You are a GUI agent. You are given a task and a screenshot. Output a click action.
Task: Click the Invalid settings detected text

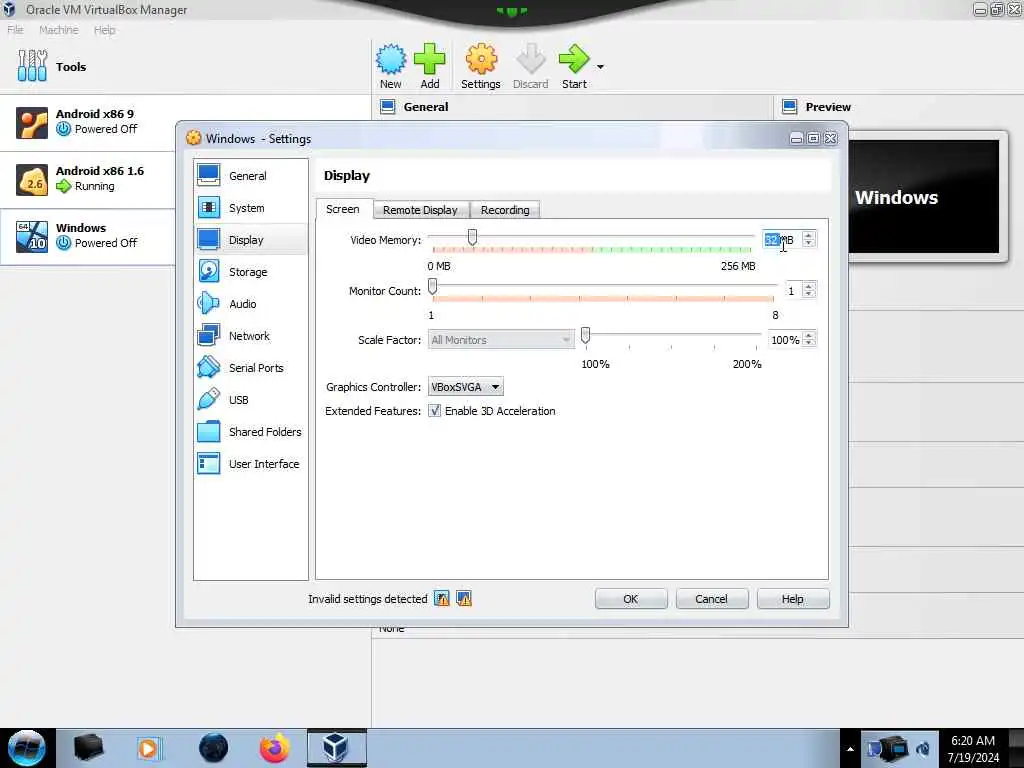tap(368, 599)
